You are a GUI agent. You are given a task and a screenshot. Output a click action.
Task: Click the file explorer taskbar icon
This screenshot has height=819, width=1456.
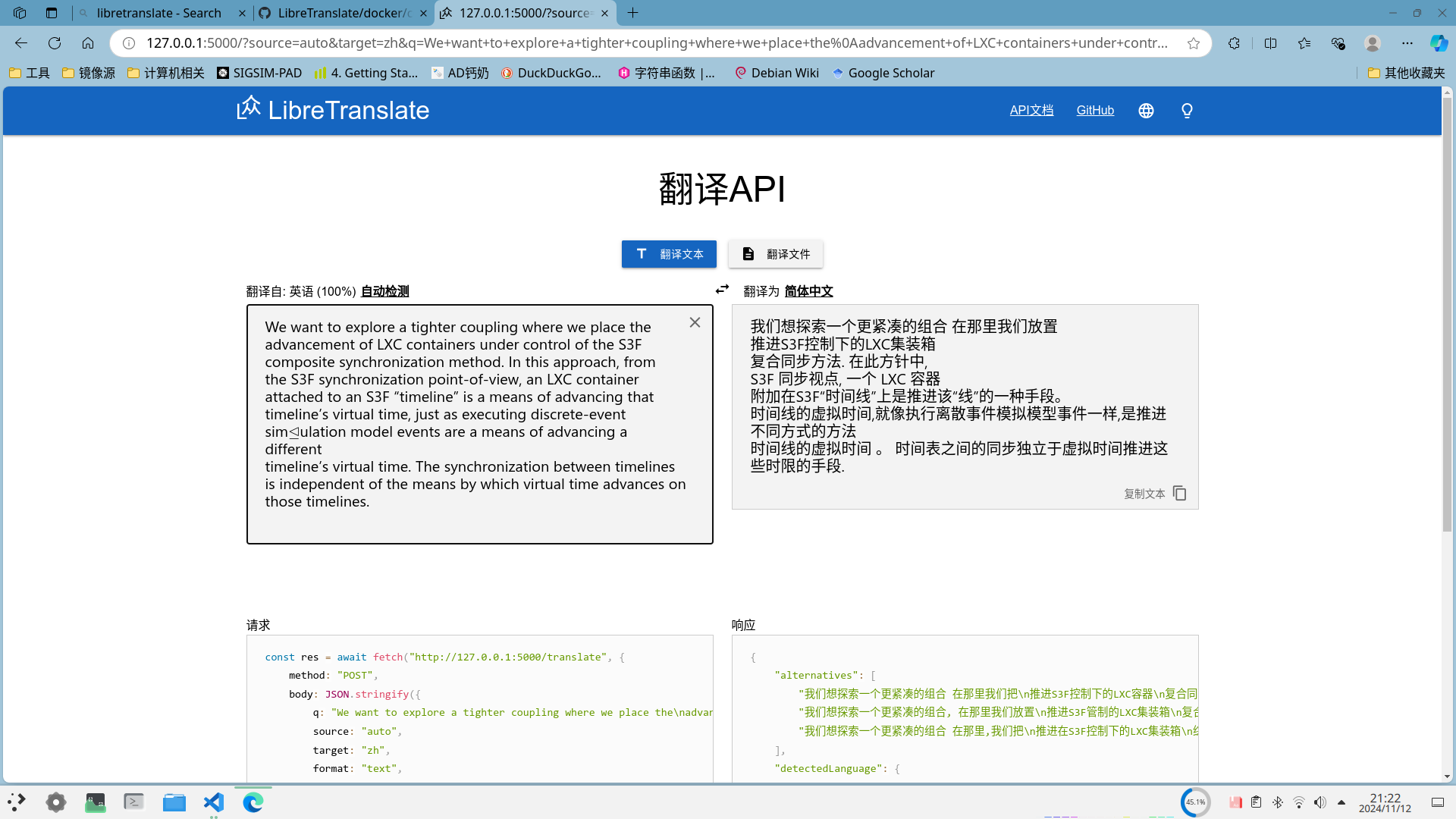[174, 802]
